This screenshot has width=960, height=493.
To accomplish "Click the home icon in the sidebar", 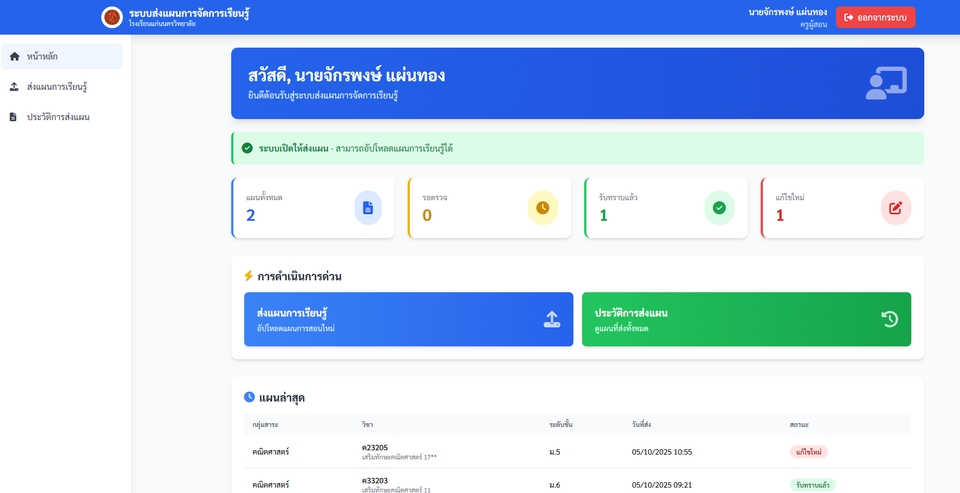I will coord(14,56).
